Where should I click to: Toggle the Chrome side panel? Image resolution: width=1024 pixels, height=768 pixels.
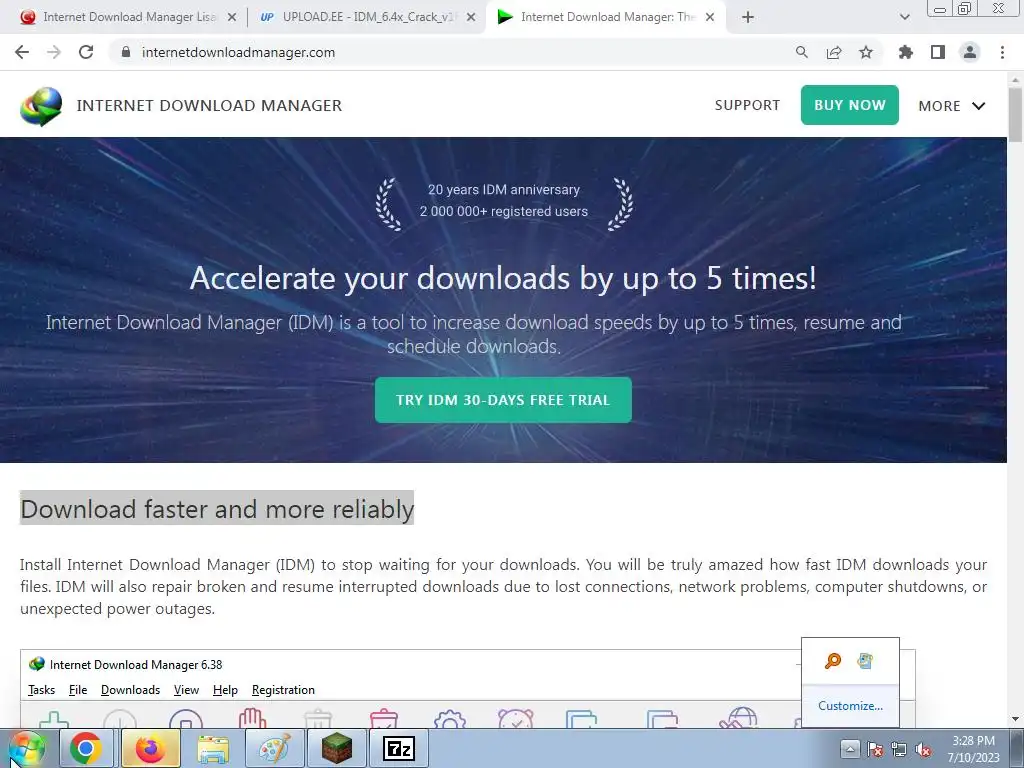click(938, 52)
